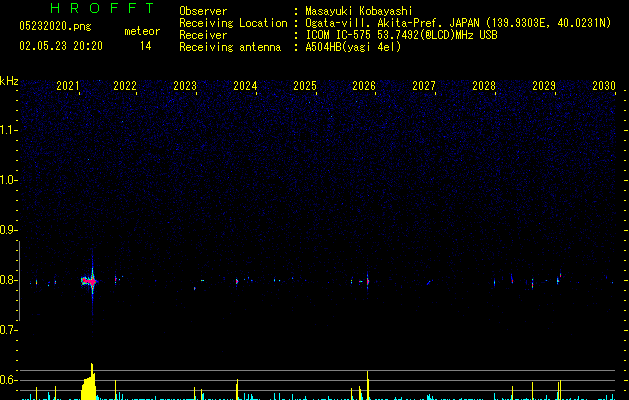Click the meteor echo at the 2026 marker
The image size is (629, 400).
point(367,281)
